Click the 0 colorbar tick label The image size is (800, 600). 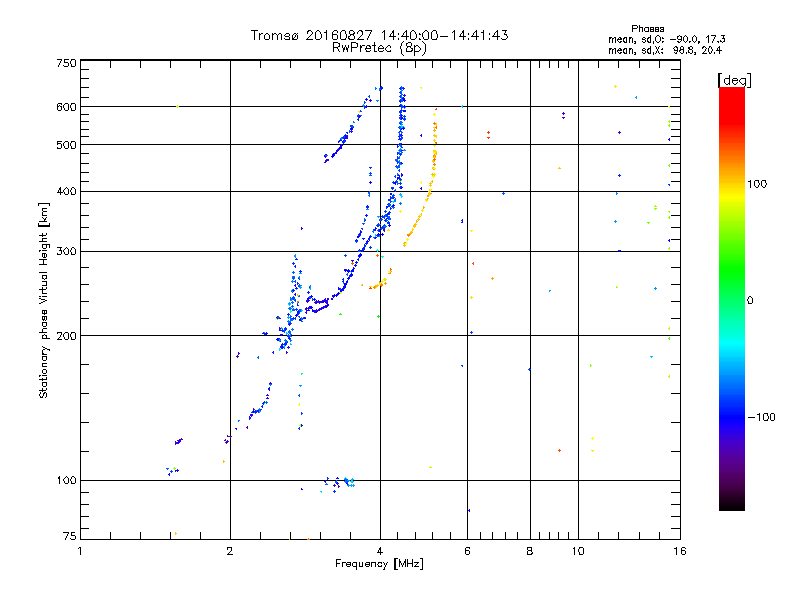coord(749,301)
